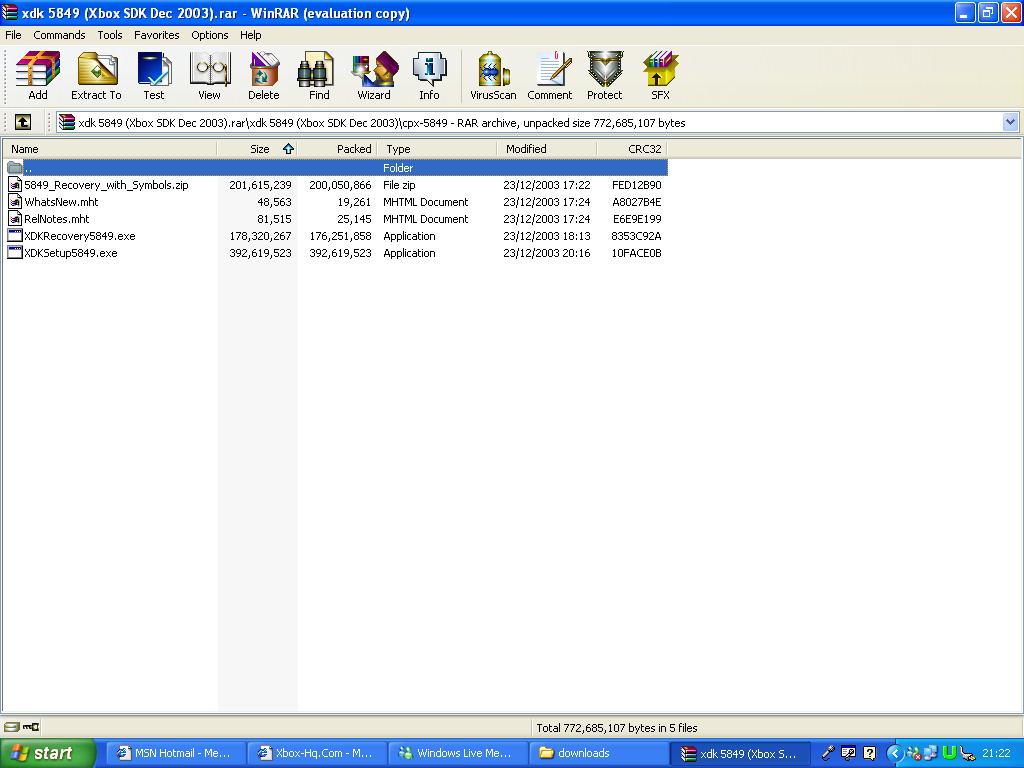
Task: Click packed size 176,251,858
Action: [340, 236]
